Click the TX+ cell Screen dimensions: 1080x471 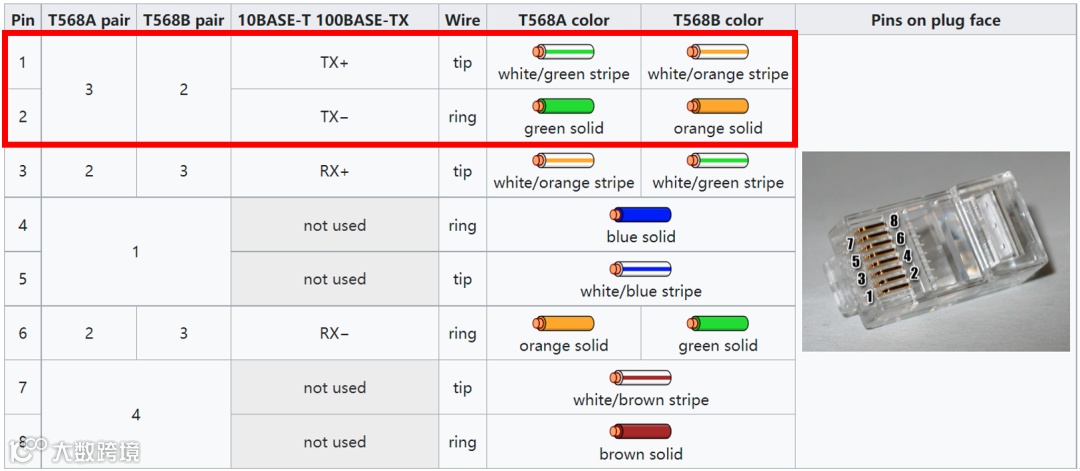335,62
